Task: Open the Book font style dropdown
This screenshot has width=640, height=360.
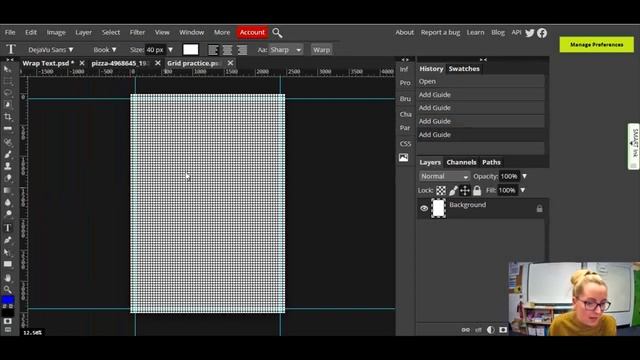Action: [105, 50]
